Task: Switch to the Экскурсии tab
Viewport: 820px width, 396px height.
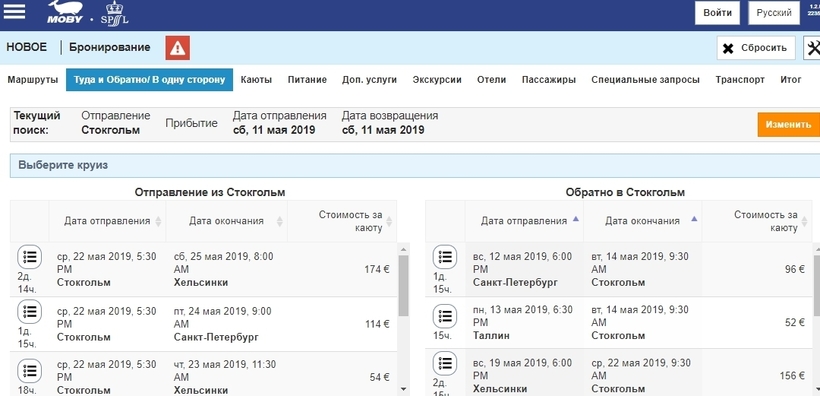Action: (437, 80)
